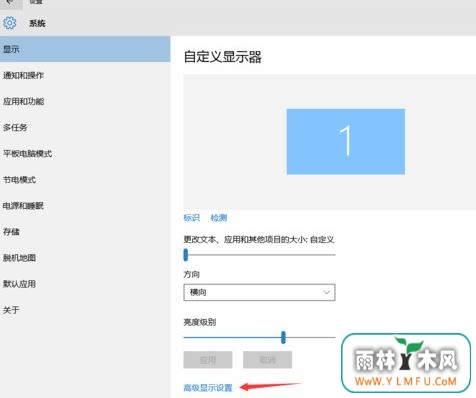Click the settings gear icon beside 系统
476x398 pixels.
tap(9, 23)
